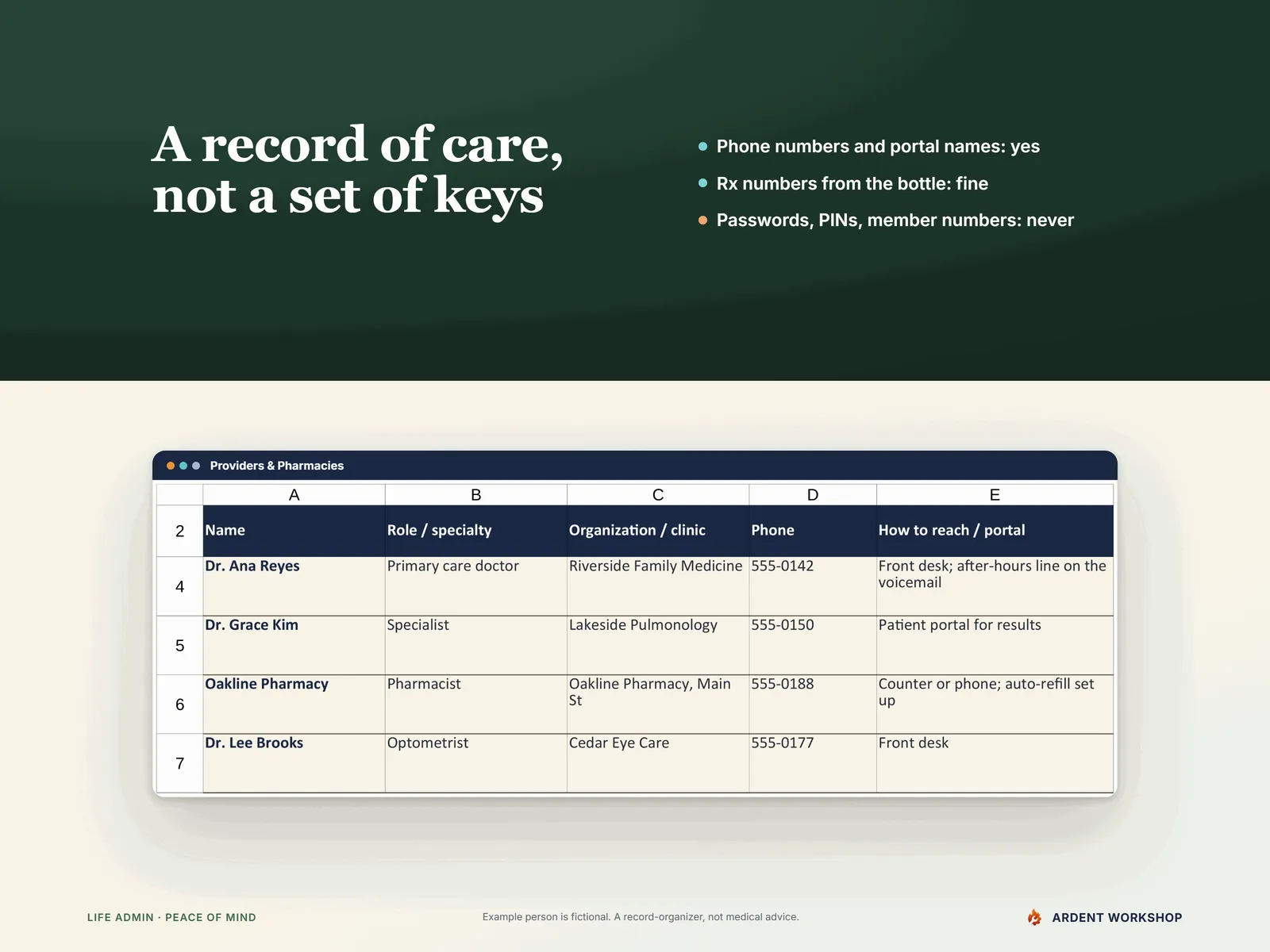Screen dimensions: 1270x952
Task: Click the 'How to reach / portal' header
Action: point(995,531)
